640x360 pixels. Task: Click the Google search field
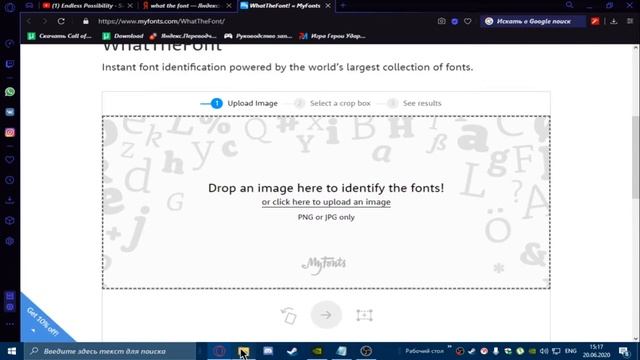click(x=533, y=21)
